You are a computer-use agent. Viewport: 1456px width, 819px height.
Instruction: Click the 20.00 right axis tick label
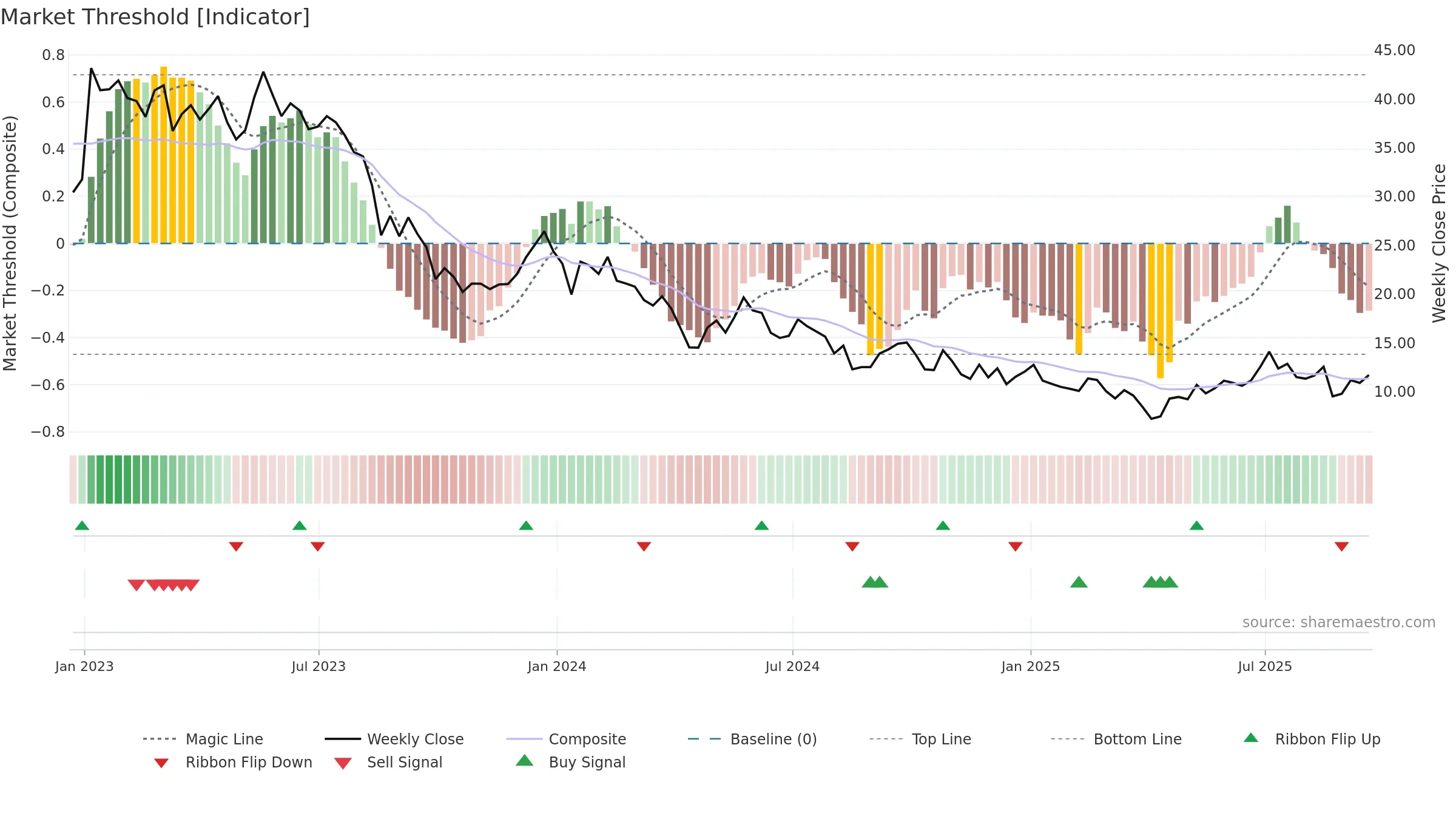pyautogui.click(x=1395, y=294)
